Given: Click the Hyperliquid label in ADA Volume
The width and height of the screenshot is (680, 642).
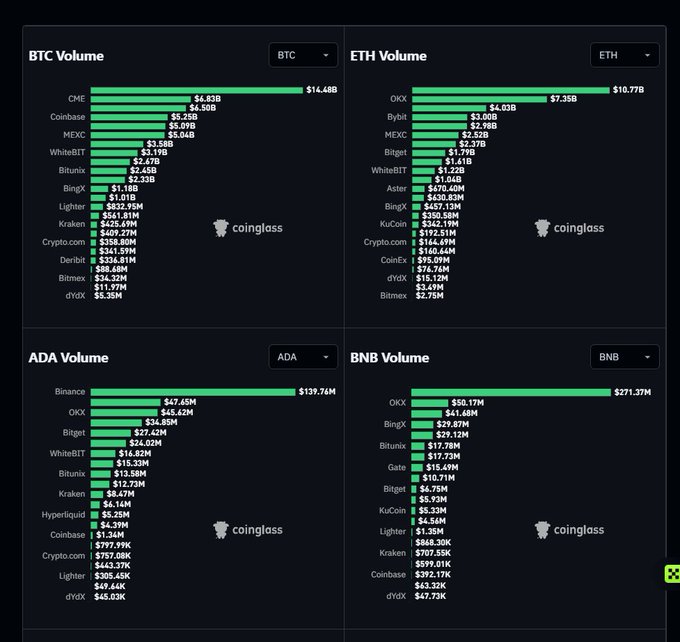Looking at the screenshot, I should pos(63,515).
